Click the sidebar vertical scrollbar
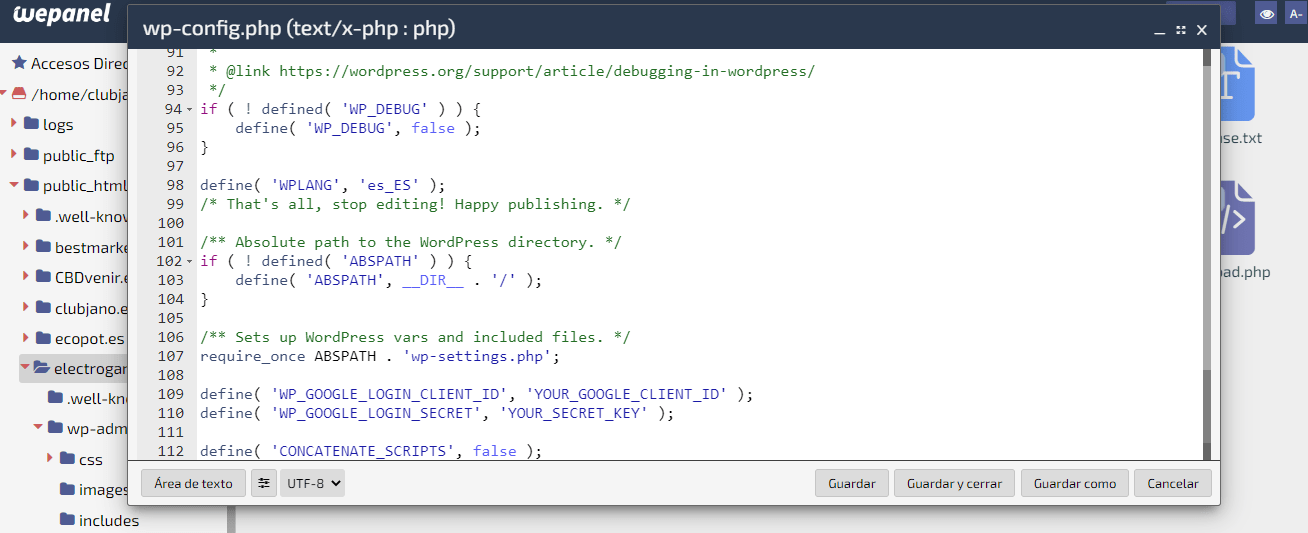The image size is (1308, 533). [x=231, y=519]
